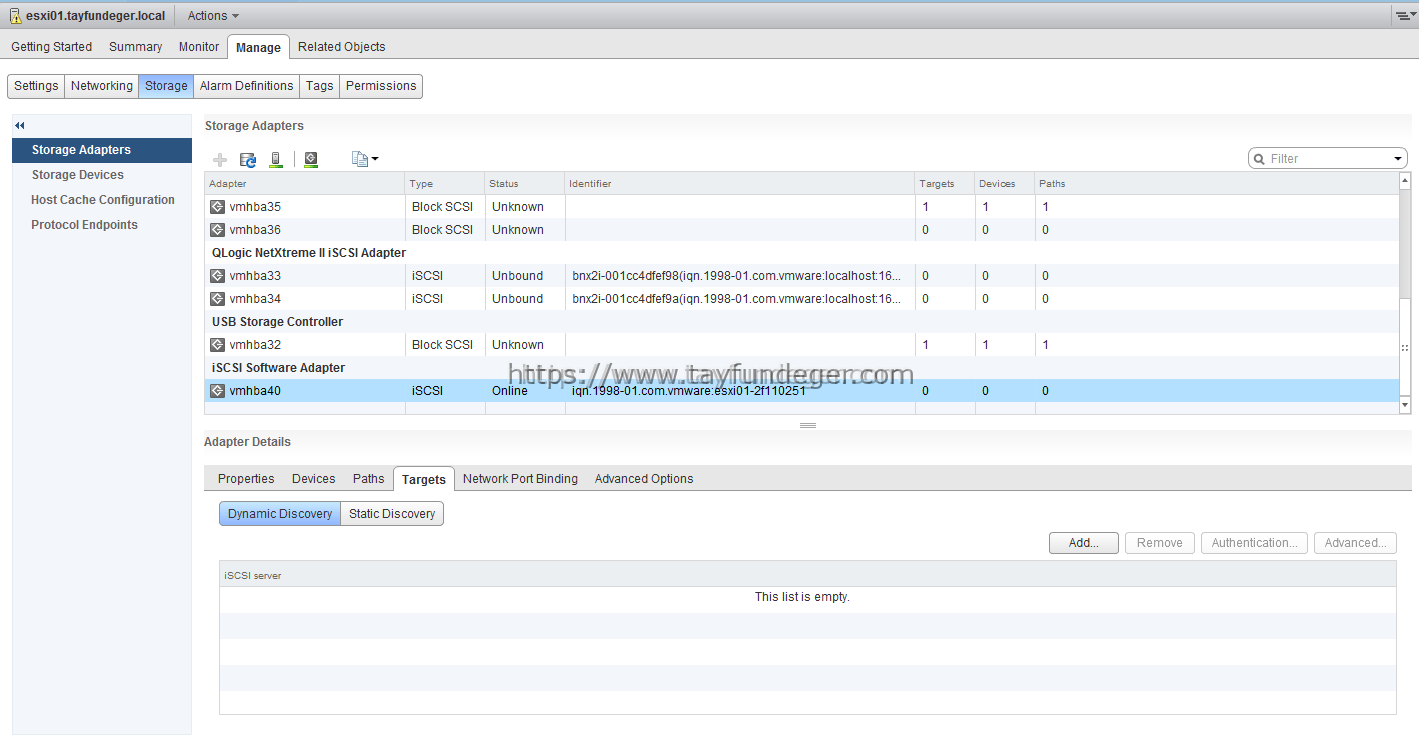
Task: Collapse the left navigation panel with double-arrow
Action: click(x=19, y=125)
